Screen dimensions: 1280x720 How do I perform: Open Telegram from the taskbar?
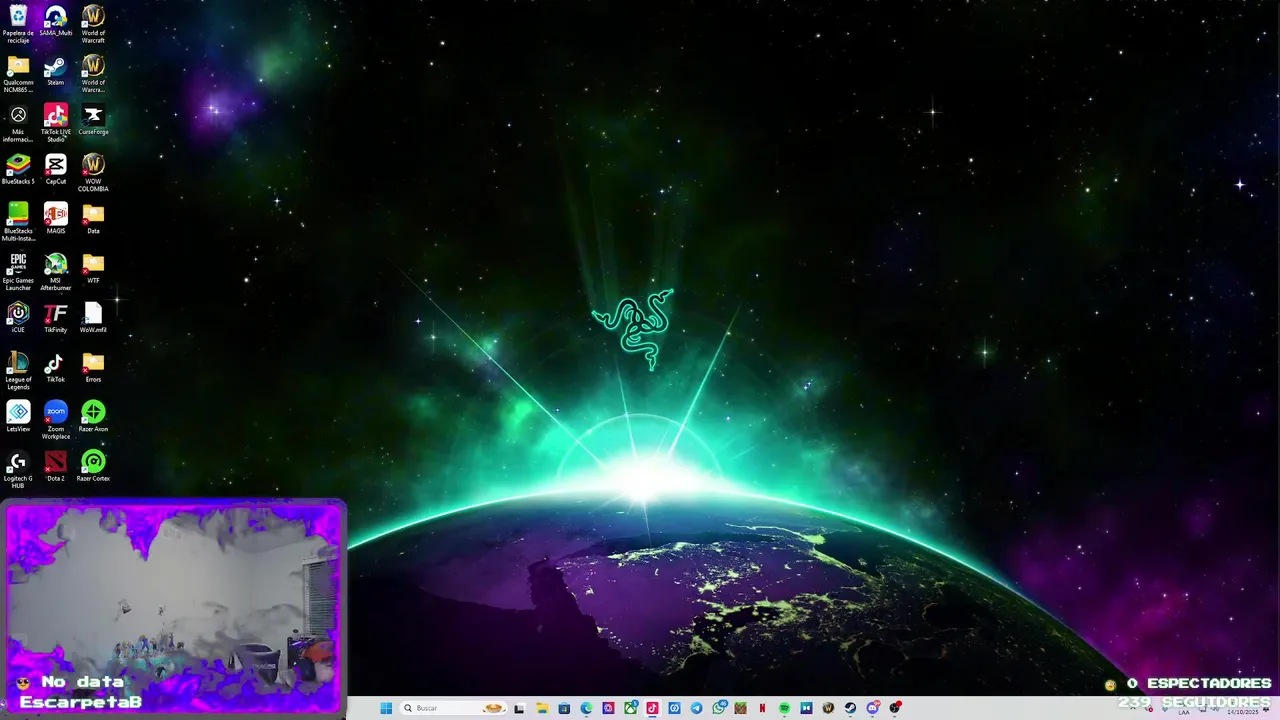[x=696, y=708]
